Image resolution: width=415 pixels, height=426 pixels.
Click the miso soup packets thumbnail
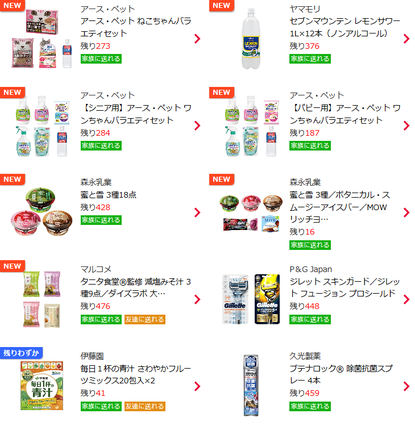42,299
